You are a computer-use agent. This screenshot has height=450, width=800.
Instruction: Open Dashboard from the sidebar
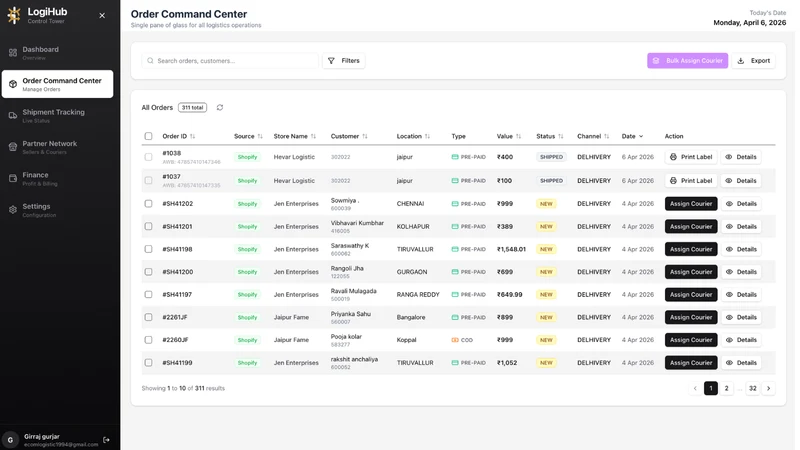(57, 53)
